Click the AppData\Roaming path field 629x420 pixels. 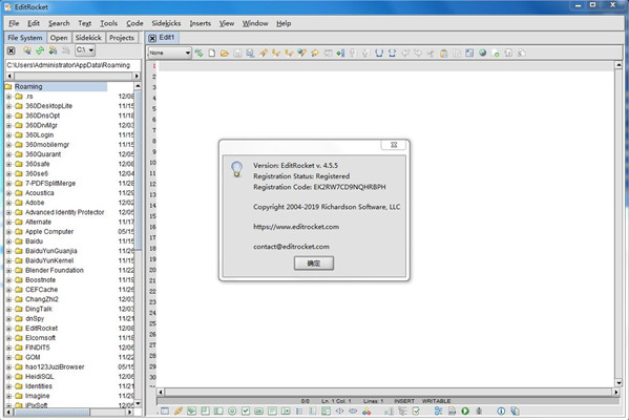[70, 65]
